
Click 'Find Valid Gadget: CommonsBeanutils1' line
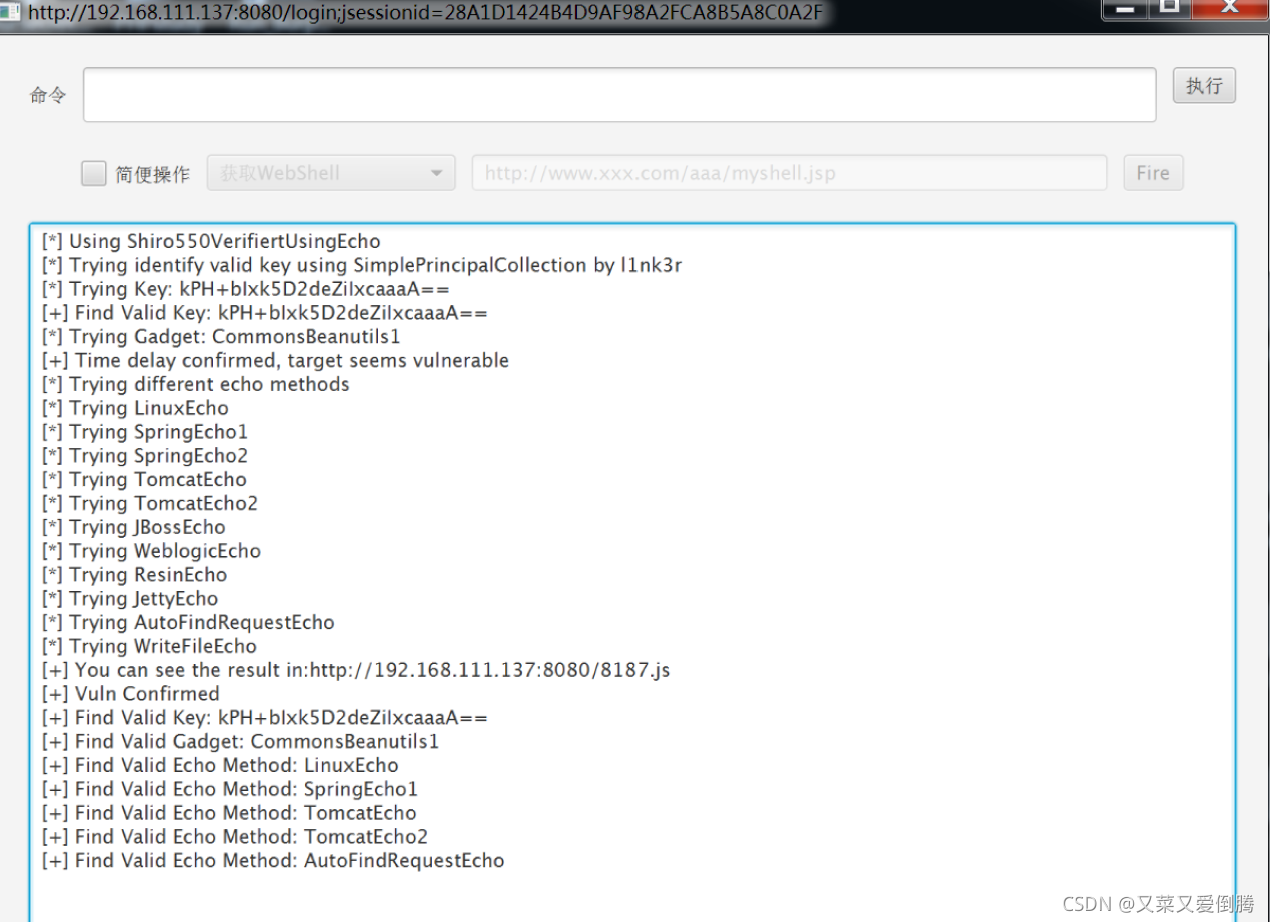(240, 741)
